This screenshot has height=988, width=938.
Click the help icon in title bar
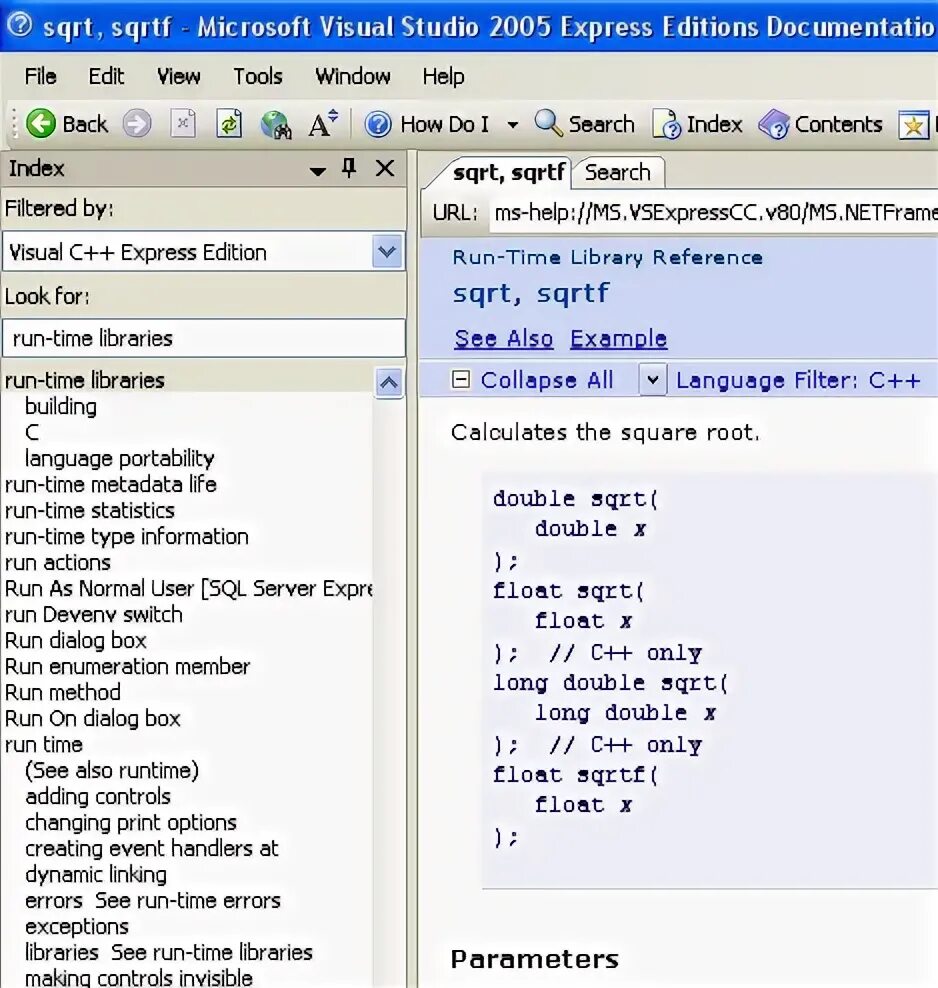click(21, 25)
